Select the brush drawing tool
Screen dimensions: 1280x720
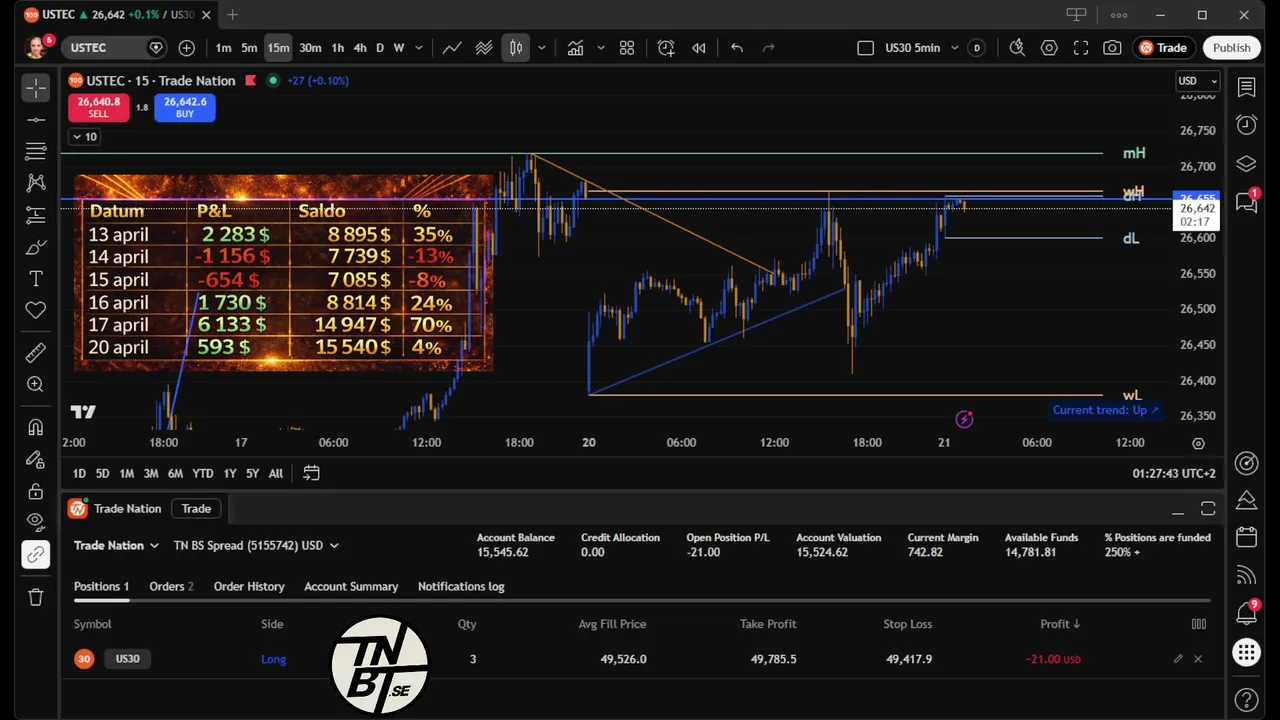[36, 247]
